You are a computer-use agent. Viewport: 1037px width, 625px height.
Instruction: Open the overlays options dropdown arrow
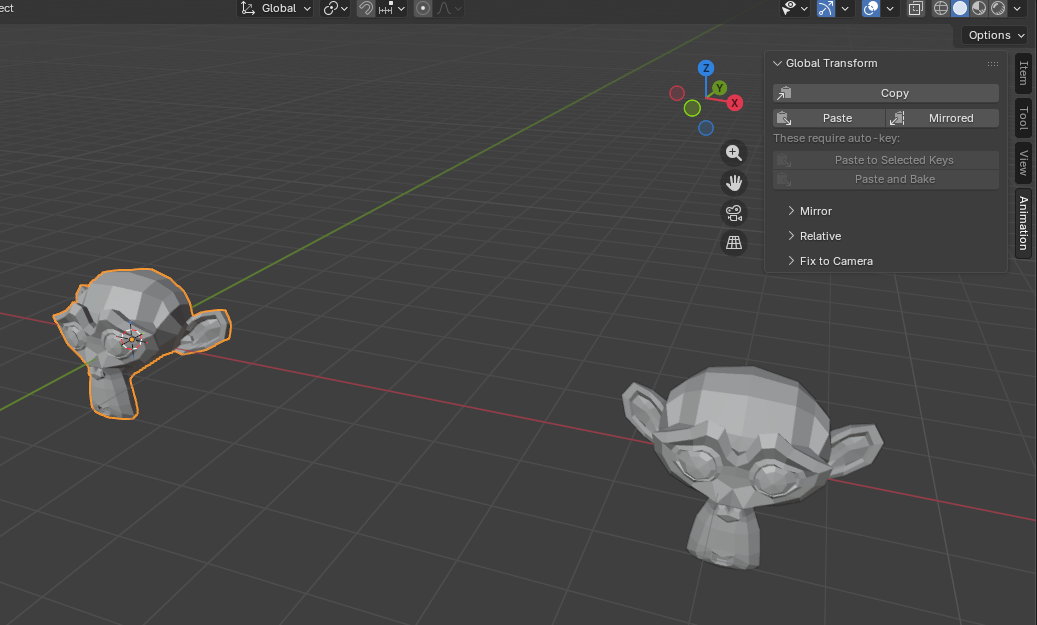click(x=890, y=9)
